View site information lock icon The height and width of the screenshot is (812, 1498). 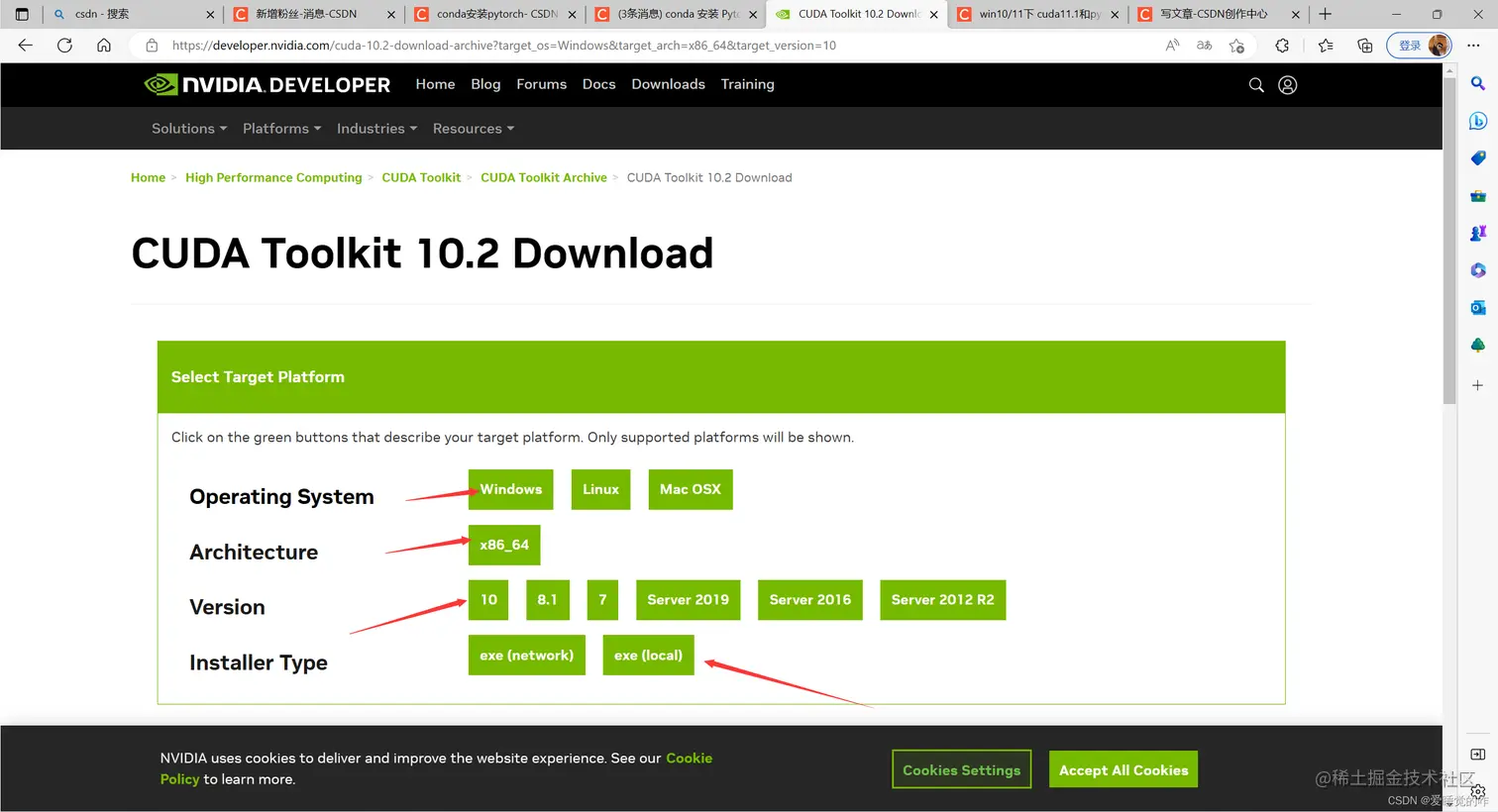click(x=152, y=46)
